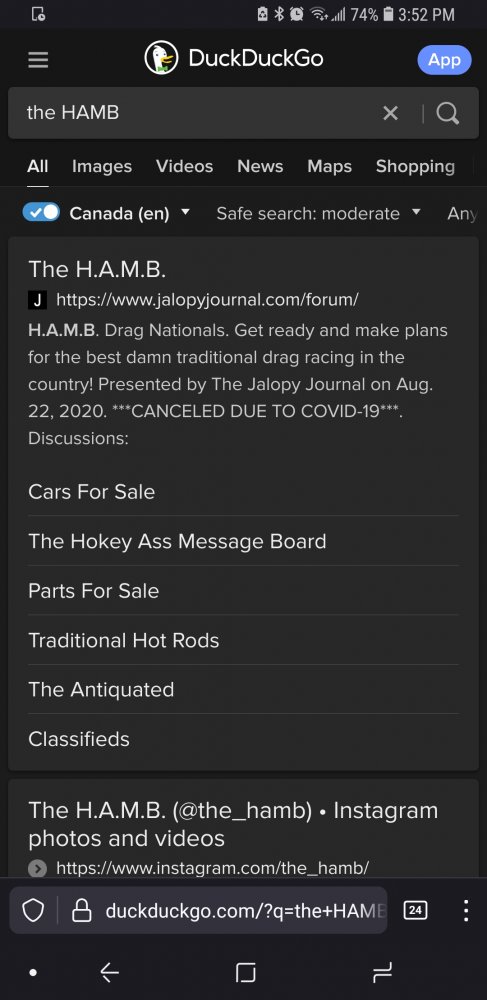Switch to the Videos tab
The width and height of the screenshot is (487, 1000).
coord(184,166)
